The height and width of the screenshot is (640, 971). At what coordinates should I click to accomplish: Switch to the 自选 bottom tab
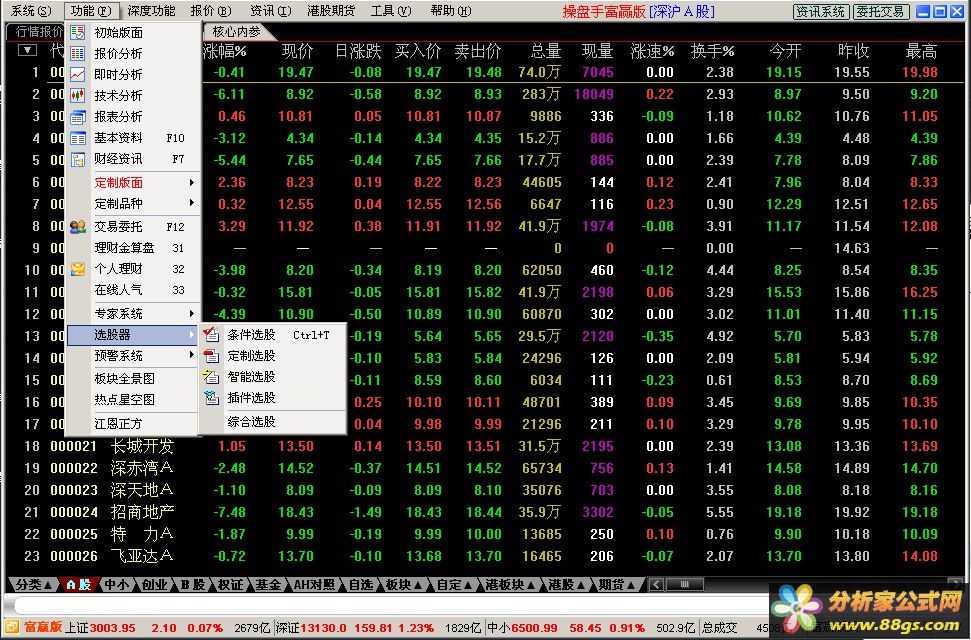[360, 584]
